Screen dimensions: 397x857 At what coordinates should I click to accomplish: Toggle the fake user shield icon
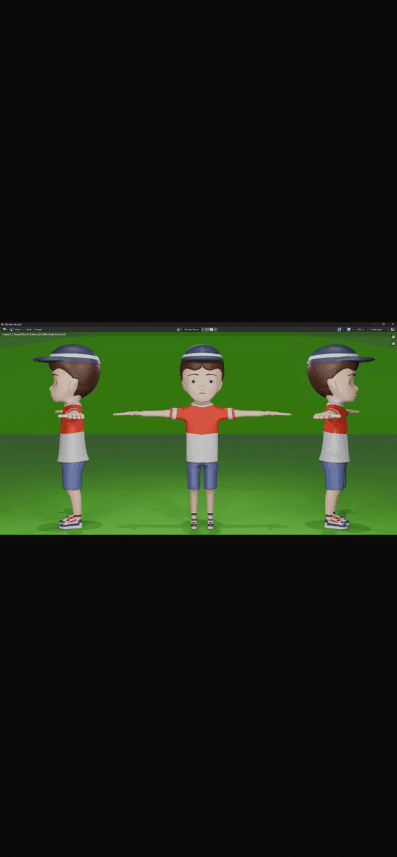coord(203,329)
